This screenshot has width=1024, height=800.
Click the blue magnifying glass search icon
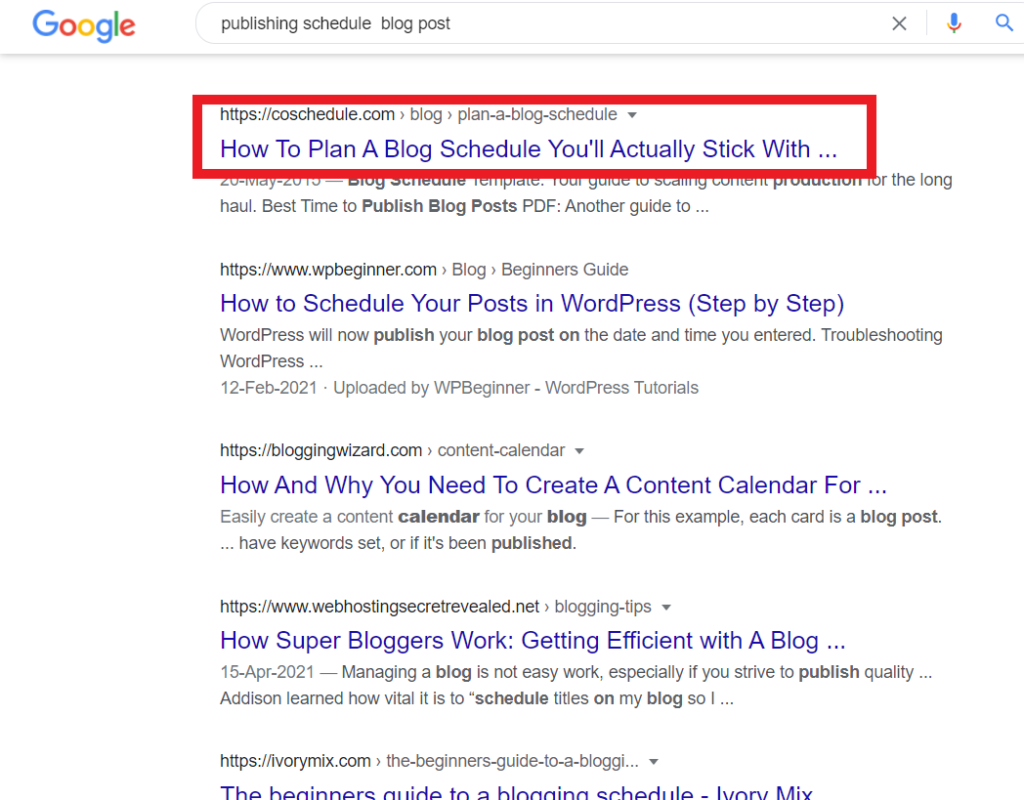point(1004,22)
